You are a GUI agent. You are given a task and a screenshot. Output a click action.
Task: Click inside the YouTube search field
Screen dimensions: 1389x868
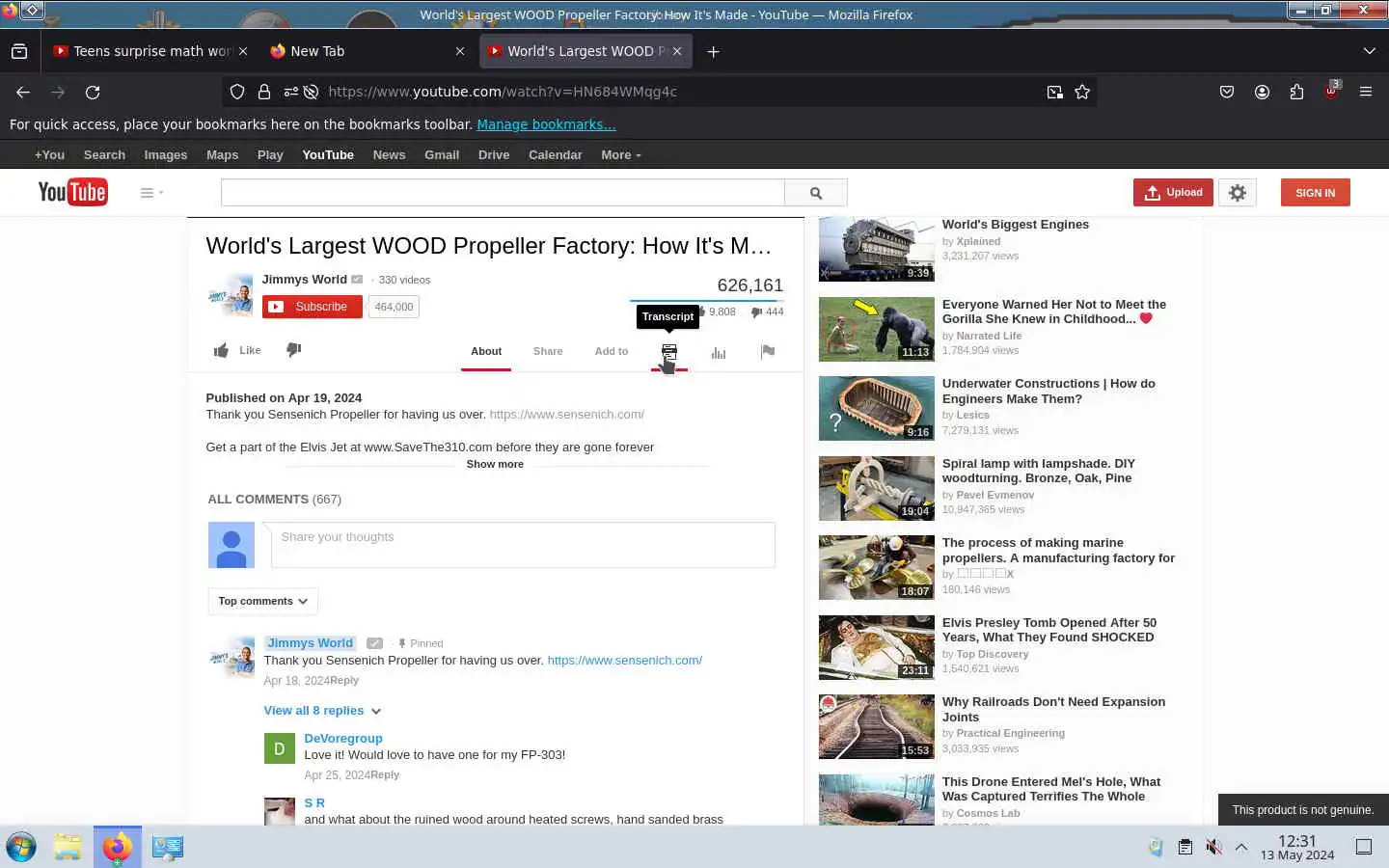[503, 193]
